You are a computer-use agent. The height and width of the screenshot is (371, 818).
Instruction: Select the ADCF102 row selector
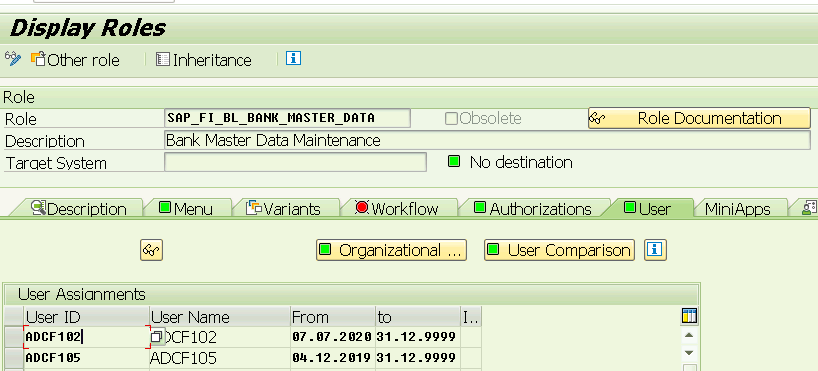14,337
